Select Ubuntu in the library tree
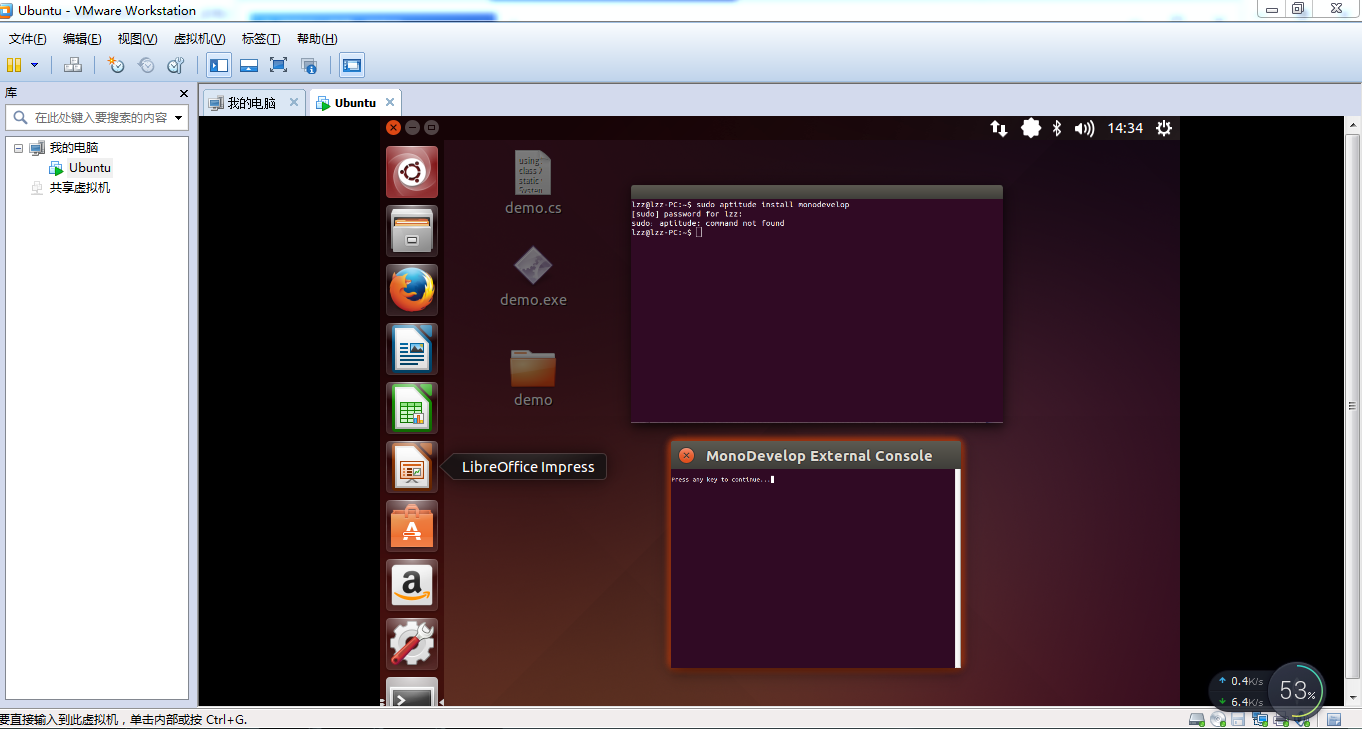The height and width of the screenshot is (729, 1362). click(89, 167)
